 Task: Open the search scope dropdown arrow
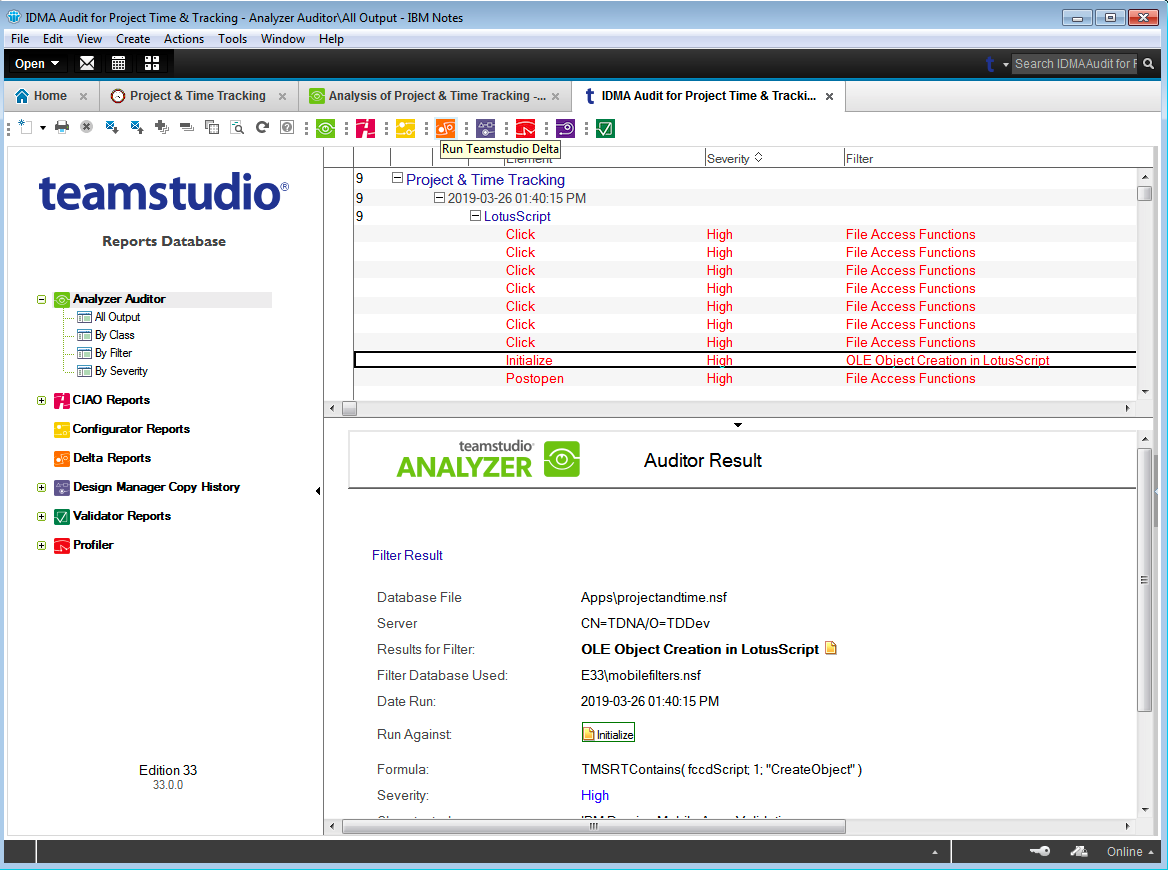click(1006, 65)
